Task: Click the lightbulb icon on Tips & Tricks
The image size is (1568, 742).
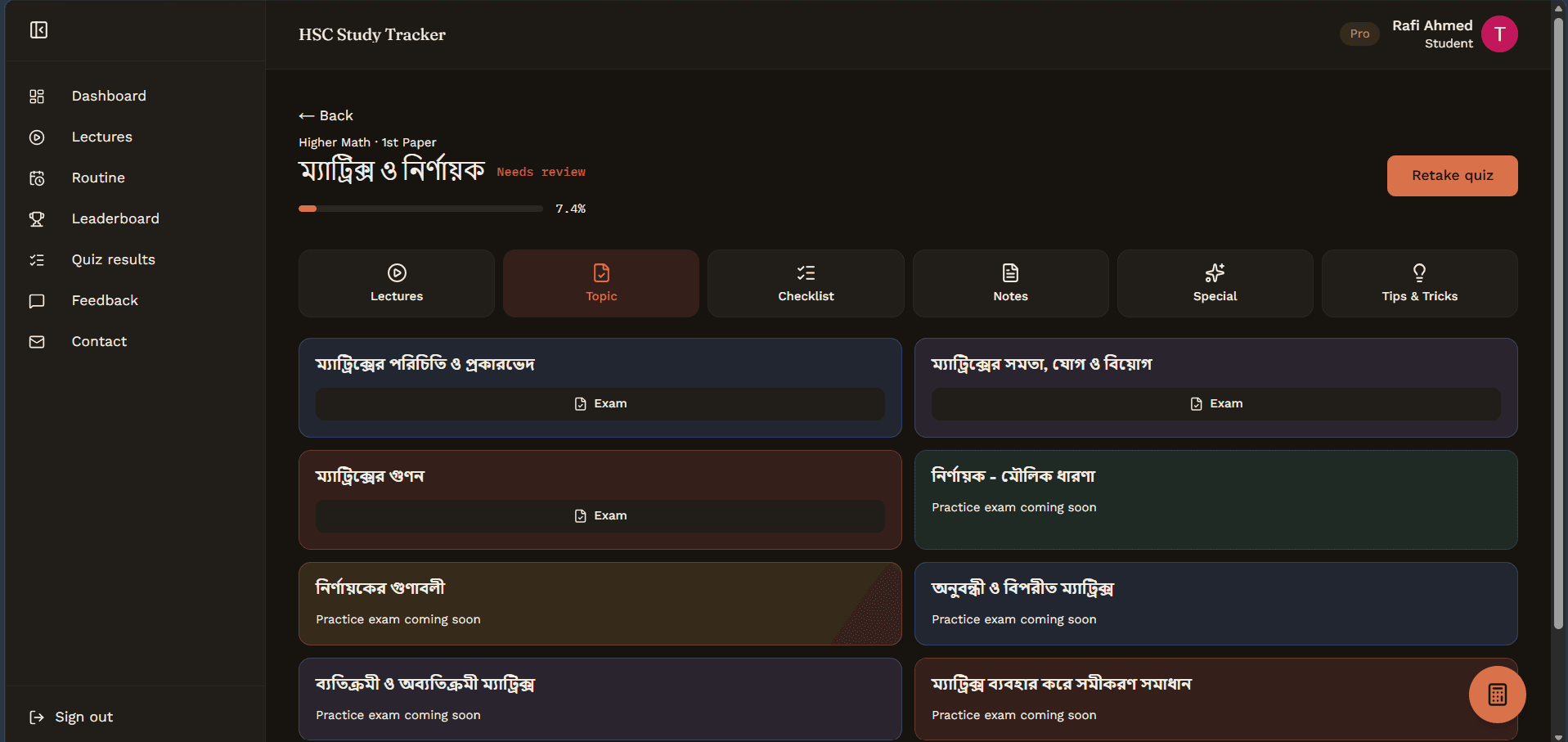Action: [1419, 272]
